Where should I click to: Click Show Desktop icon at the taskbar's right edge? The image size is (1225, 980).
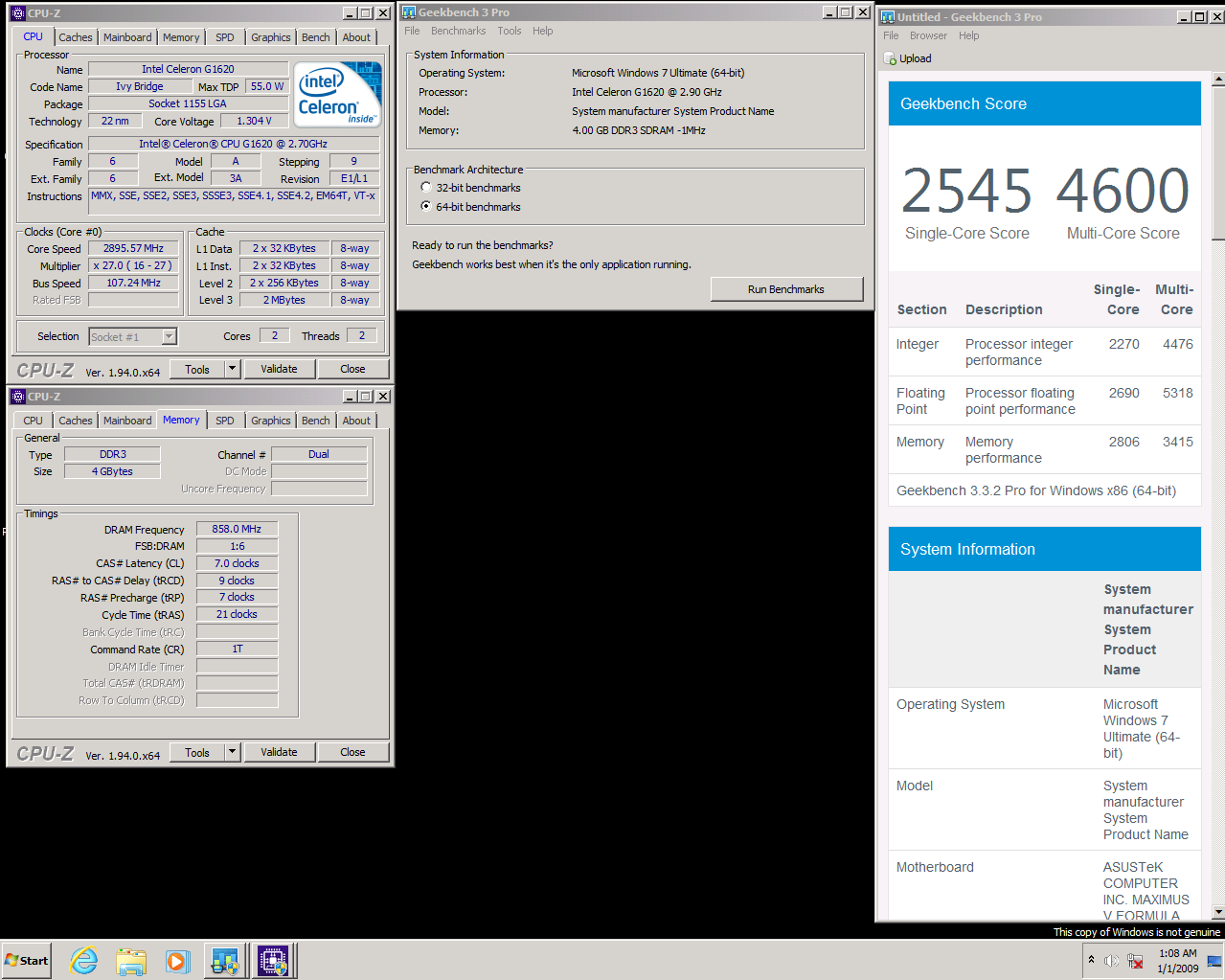tap(1215, 960)
